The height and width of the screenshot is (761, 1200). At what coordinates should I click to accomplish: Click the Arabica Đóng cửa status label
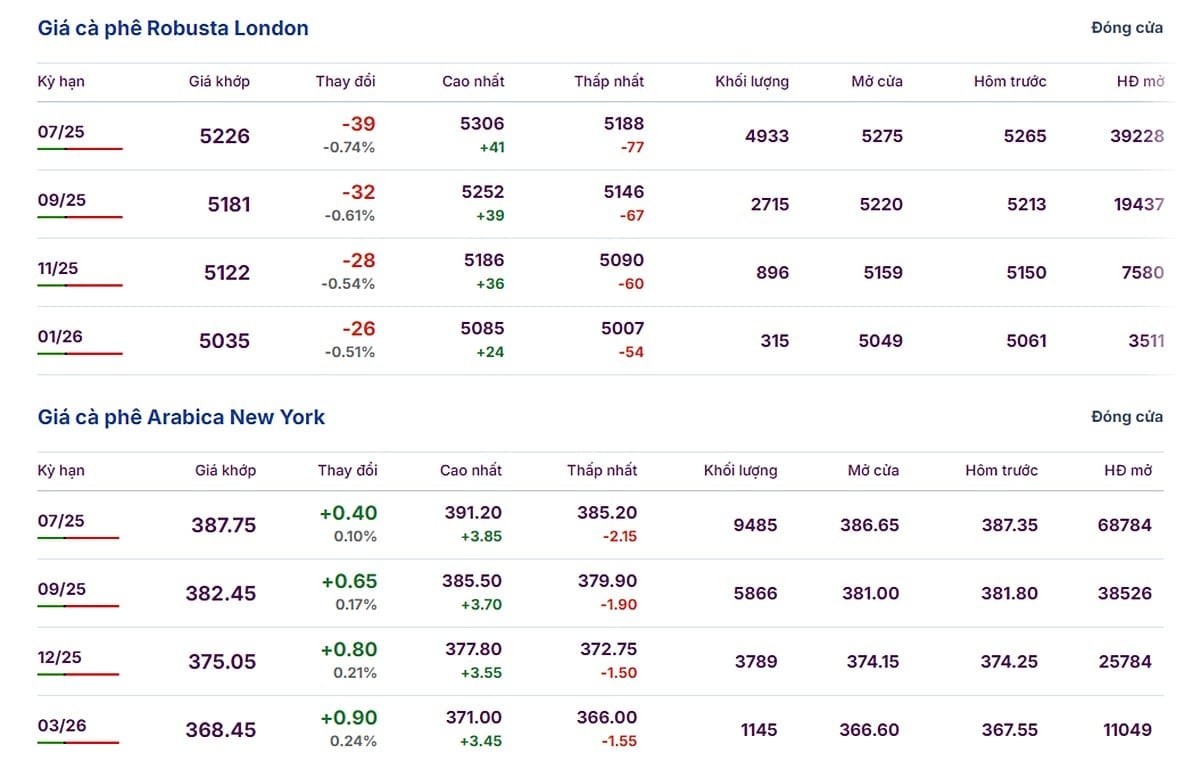click(x=1127, y=417)
